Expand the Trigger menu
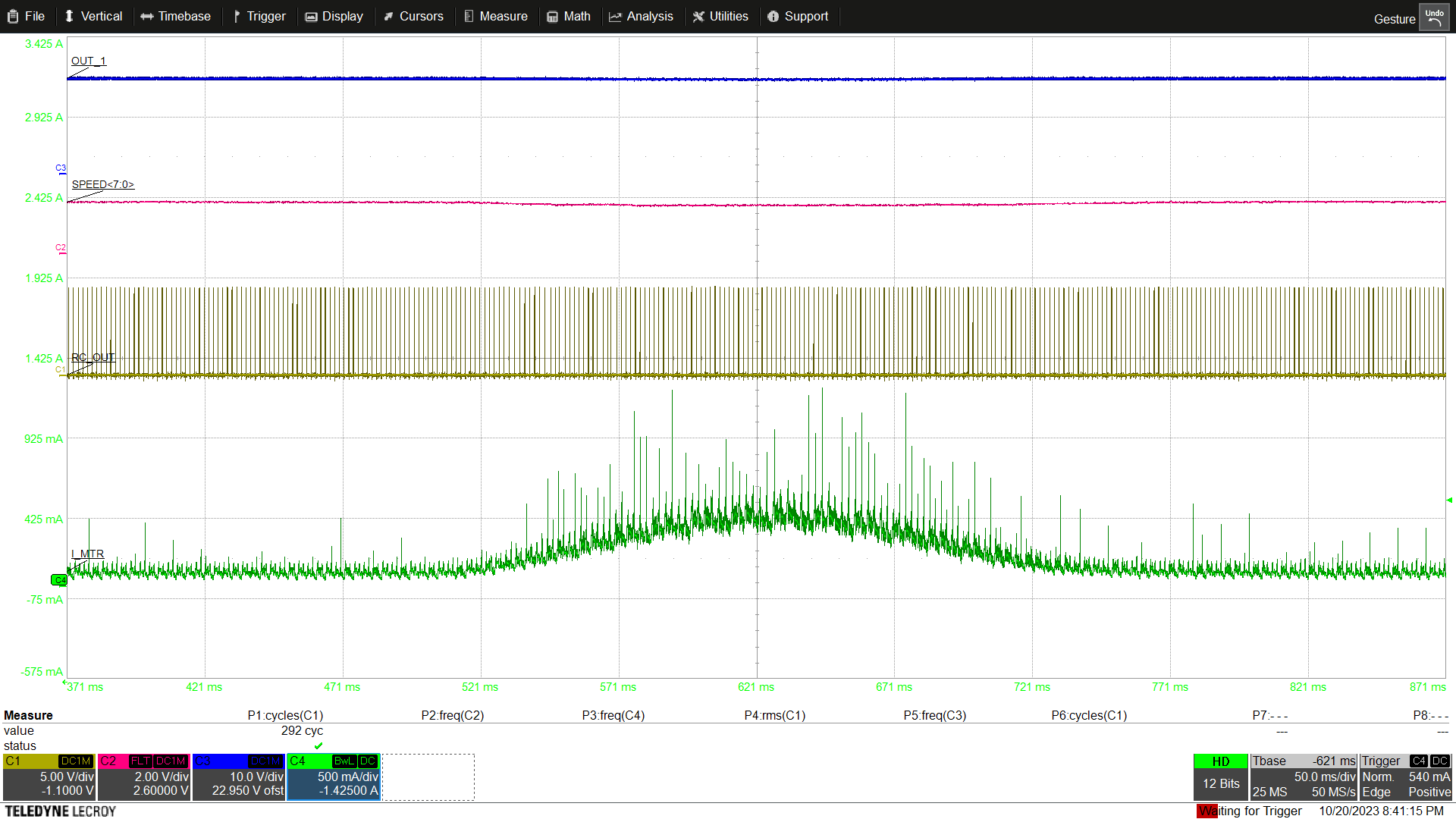 pyautogui.click(x=259, y=16)
